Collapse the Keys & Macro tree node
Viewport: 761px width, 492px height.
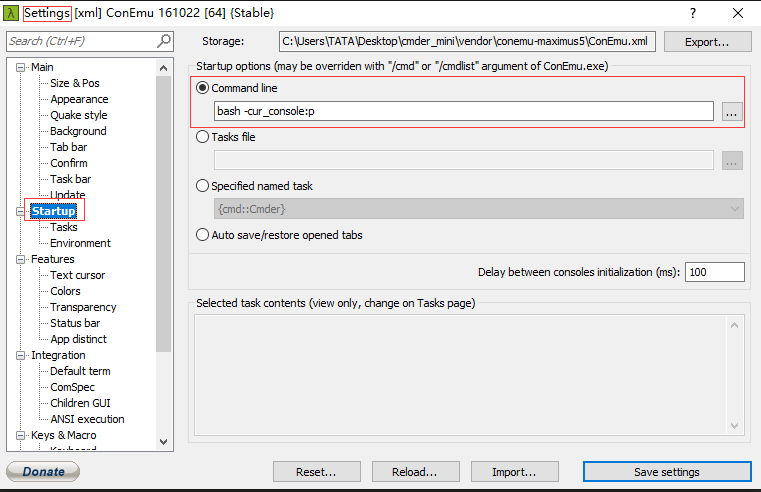click(x=20, y=436)
